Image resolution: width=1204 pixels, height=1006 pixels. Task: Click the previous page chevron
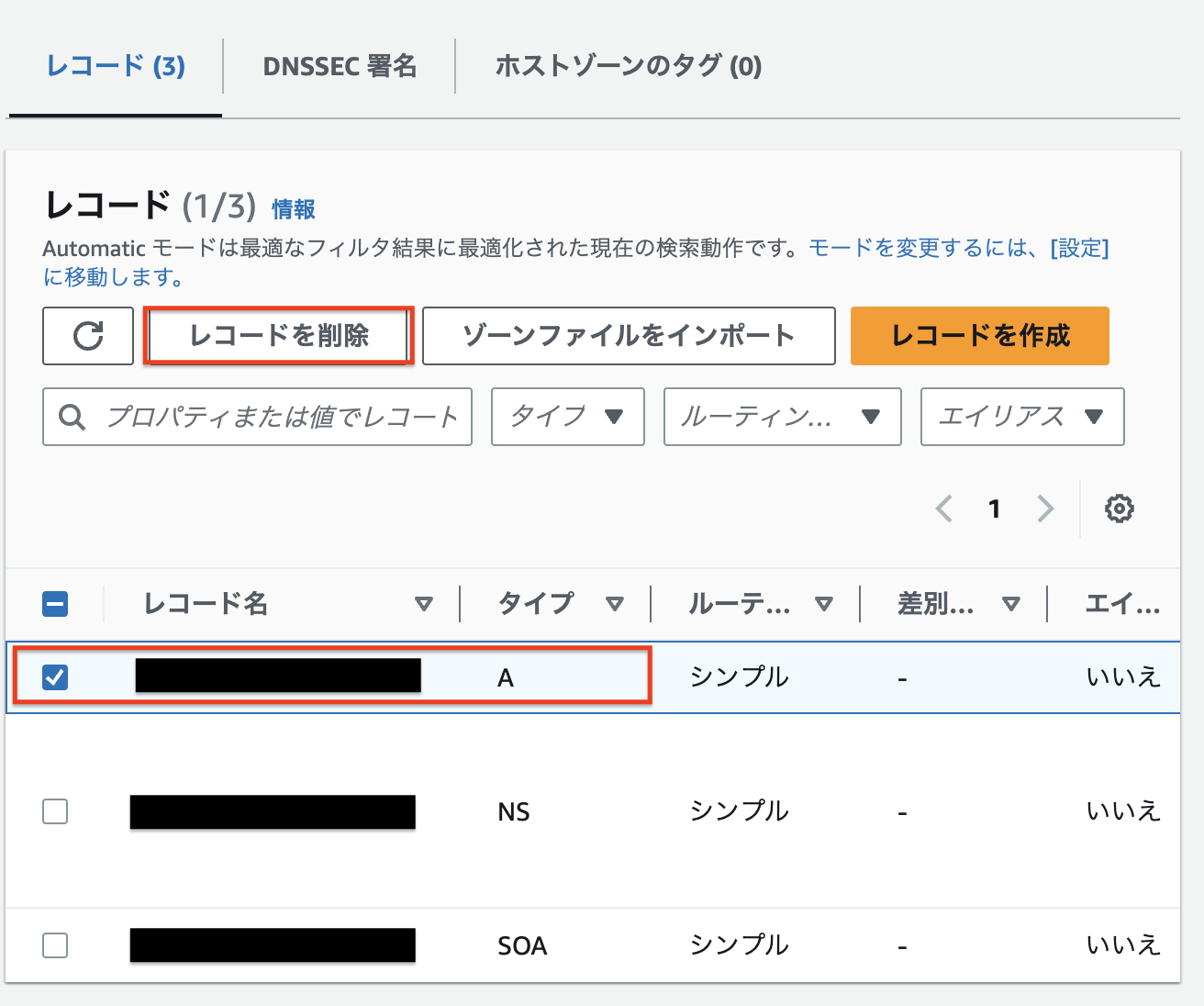click(x=944, y=509)
